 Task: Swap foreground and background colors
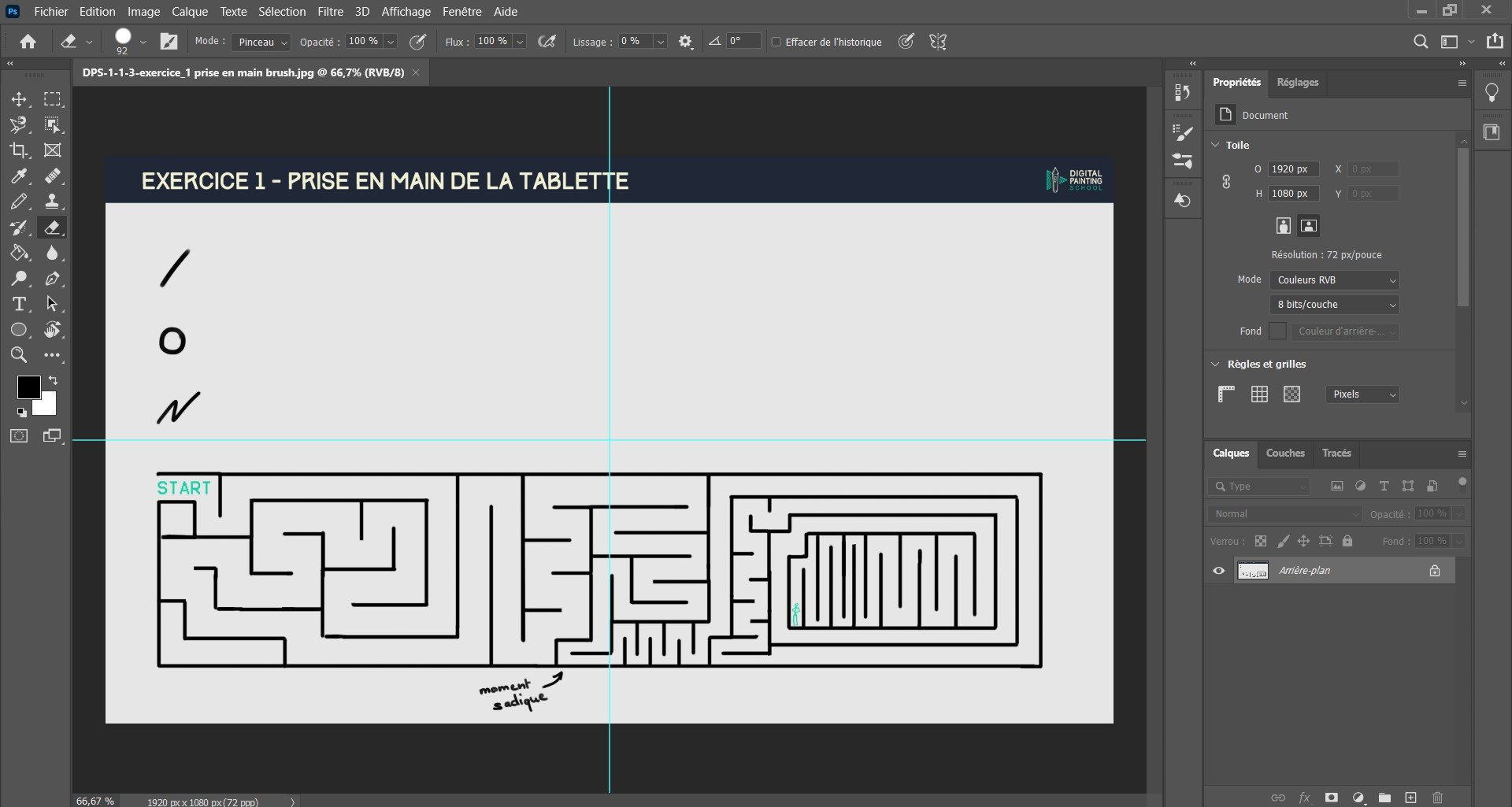pos(53,380)
